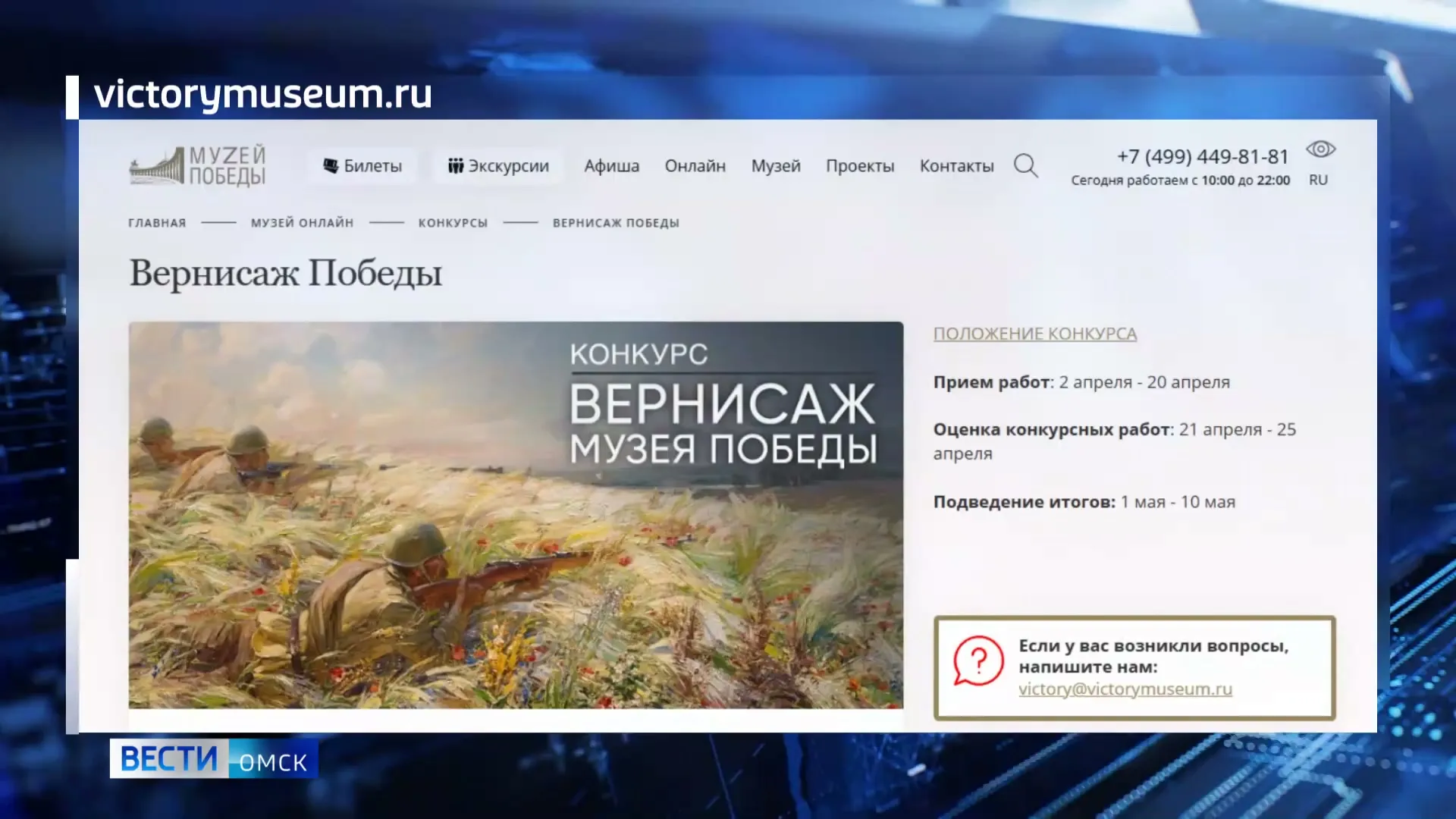This screenshot has height=819, width=1456.
Task: Select the КОНКУРСЫ breadcrumb
Action: click(453, 222)
